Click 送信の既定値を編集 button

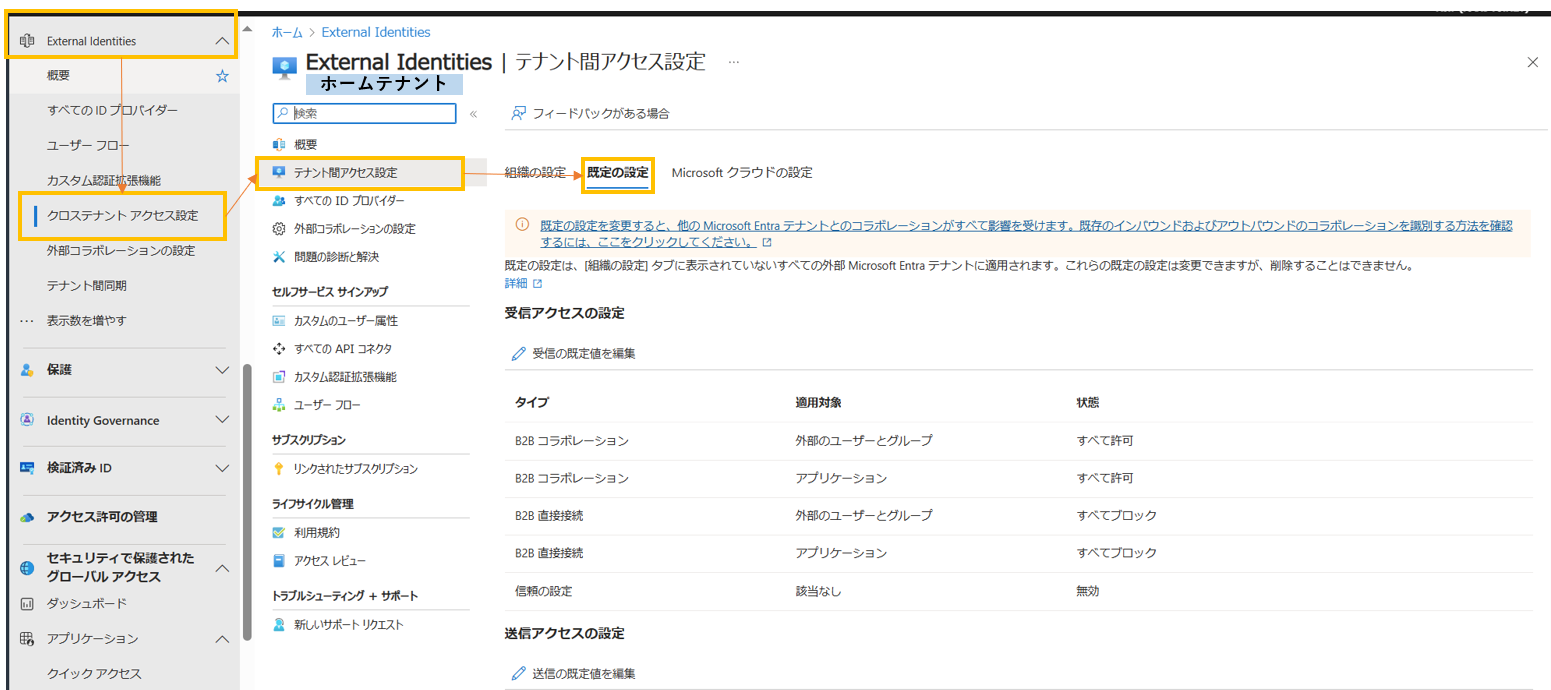[574, 673]
